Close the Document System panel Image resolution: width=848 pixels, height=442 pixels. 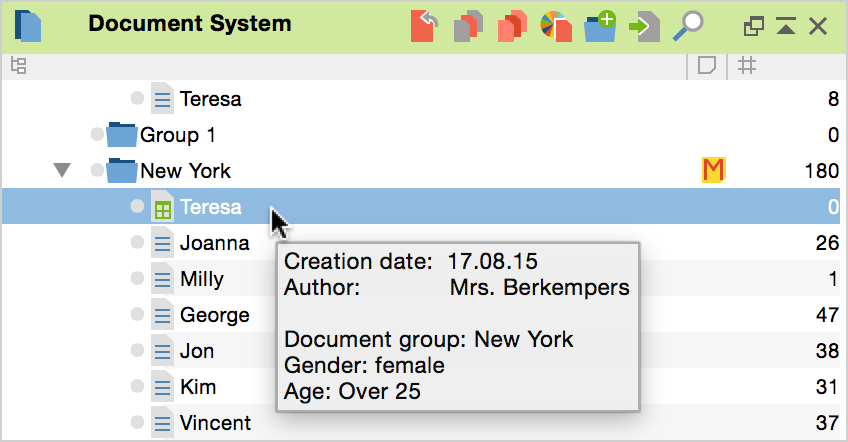818,25
